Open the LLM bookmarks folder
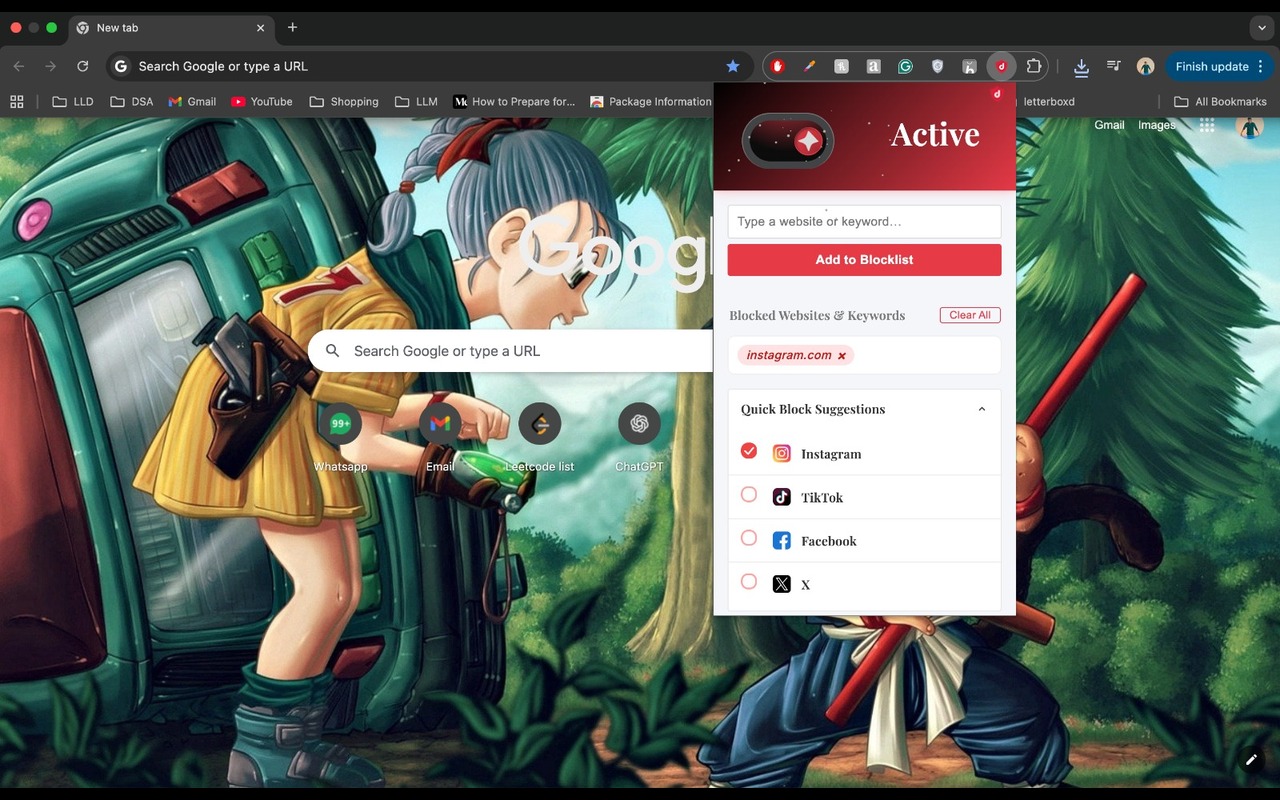 pos(416,101)
